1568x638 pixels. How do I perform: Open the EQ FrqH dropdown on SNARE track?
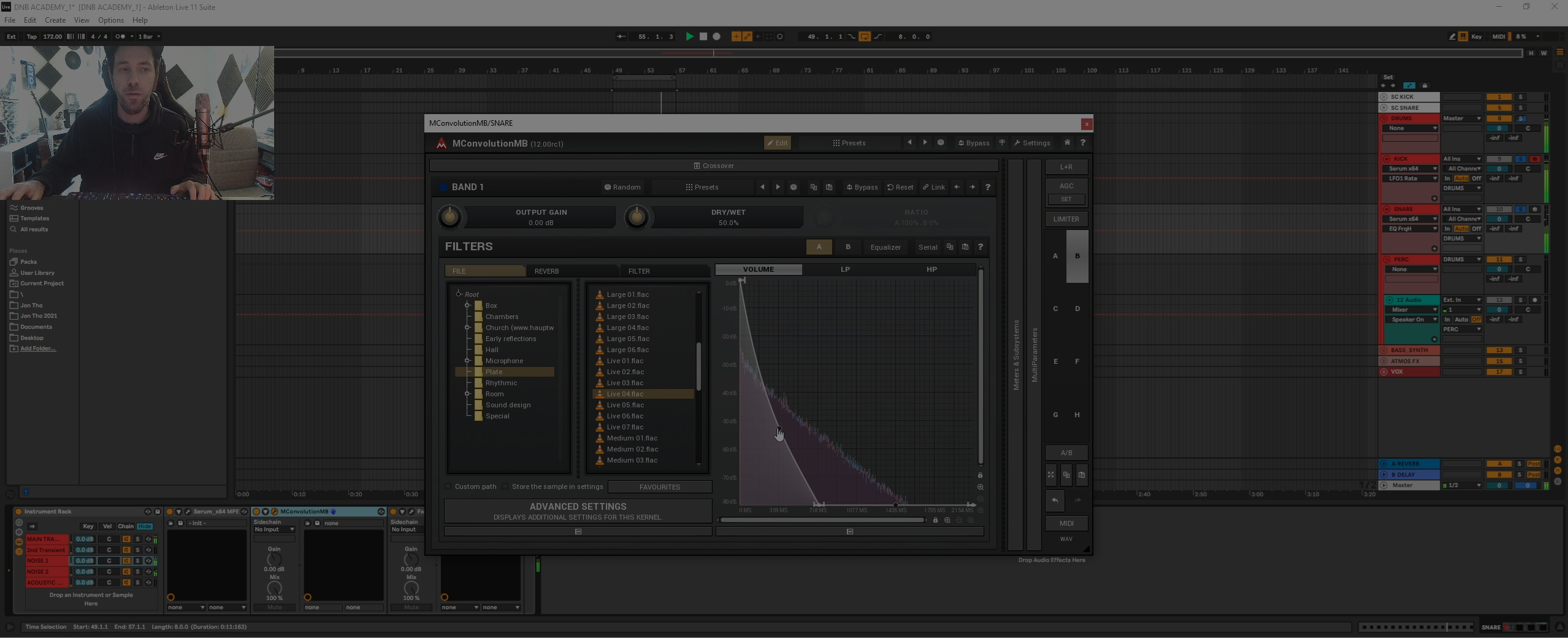point(1410,229)
